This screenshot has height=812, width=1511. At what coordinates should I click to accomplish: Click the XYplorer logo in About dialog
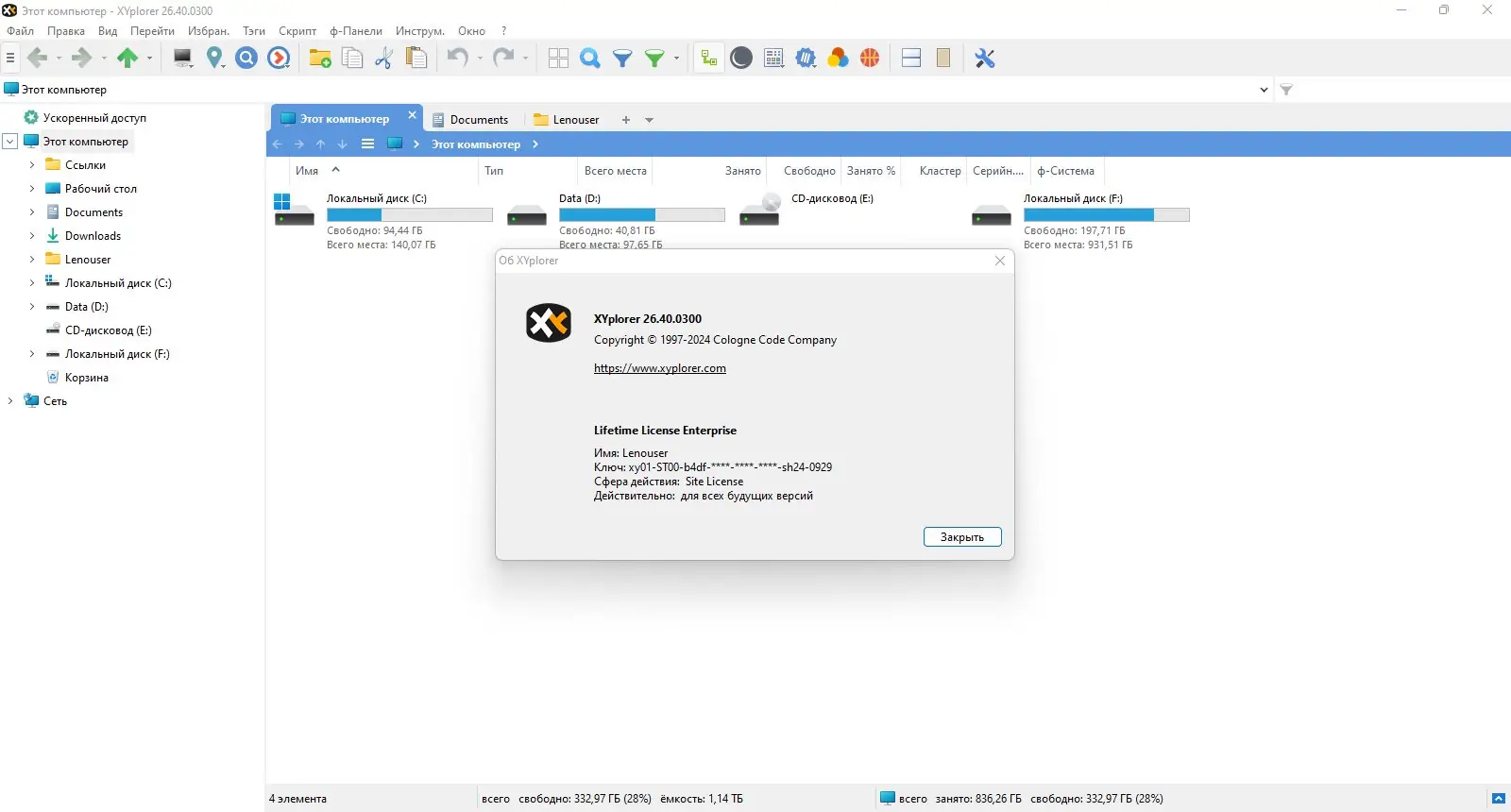(x=549, y=323)
